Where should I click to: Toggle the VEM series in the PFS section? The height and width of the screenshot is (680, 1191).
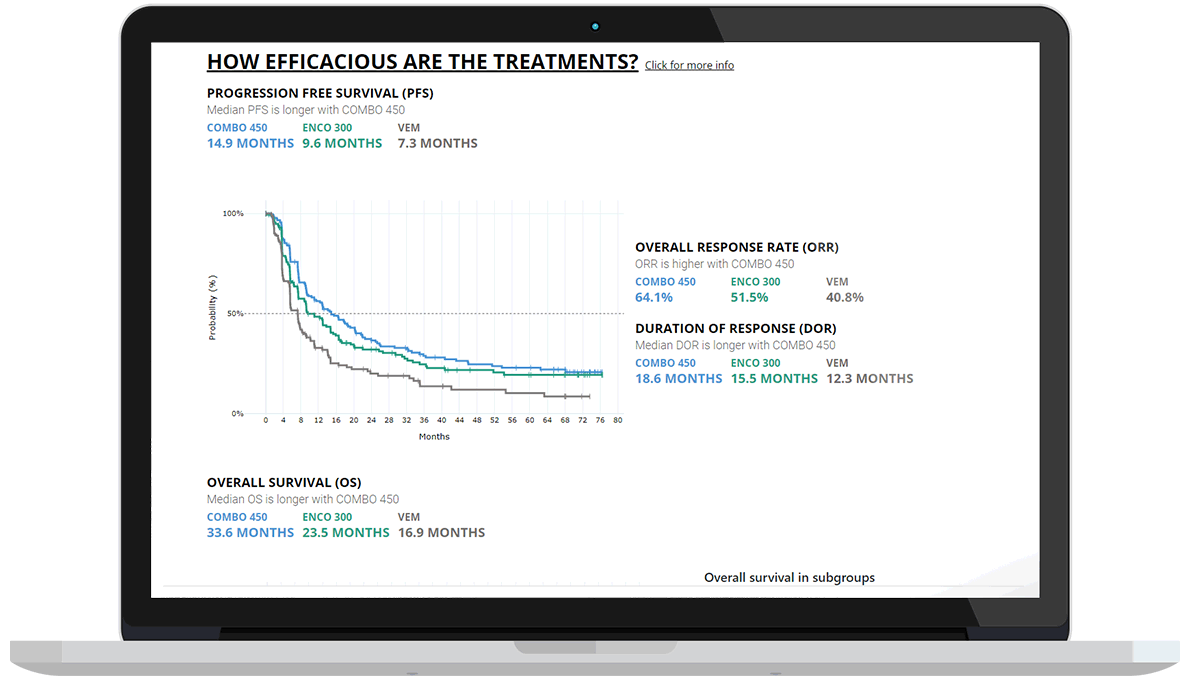tap(409, 127)
